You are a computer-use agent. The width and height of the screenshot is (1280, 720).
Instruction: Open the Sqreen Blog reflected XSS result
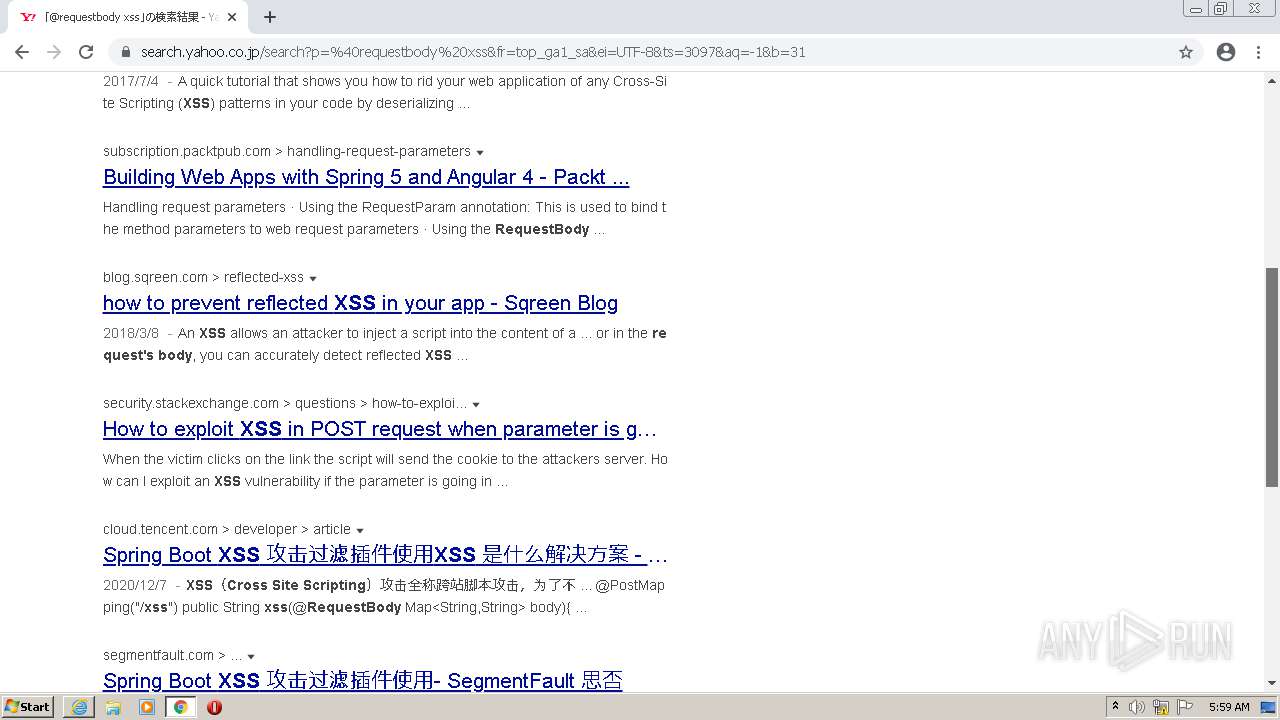360,303
